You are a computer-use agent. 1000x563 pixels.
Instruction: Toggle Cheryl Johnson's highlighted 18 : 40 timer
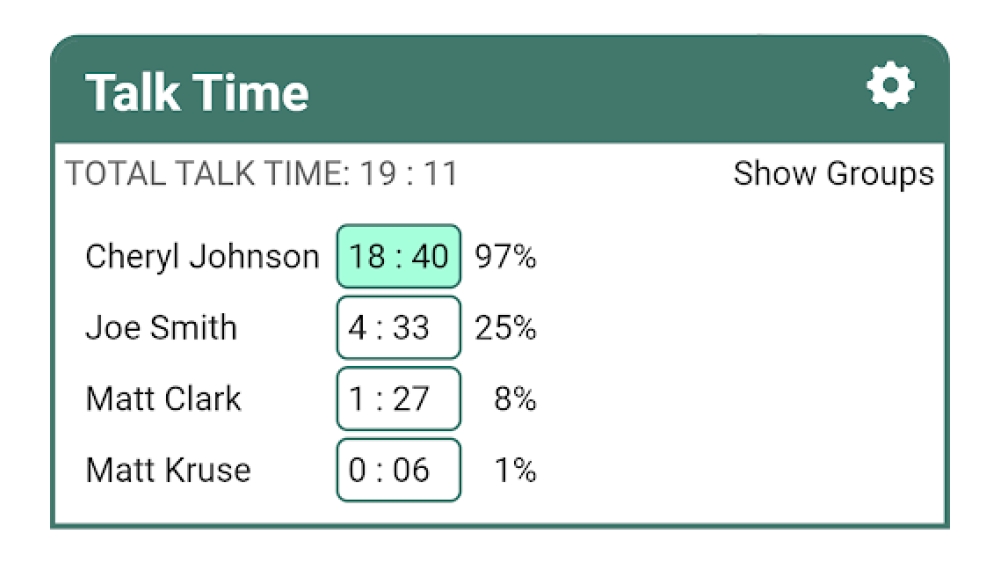398,257
